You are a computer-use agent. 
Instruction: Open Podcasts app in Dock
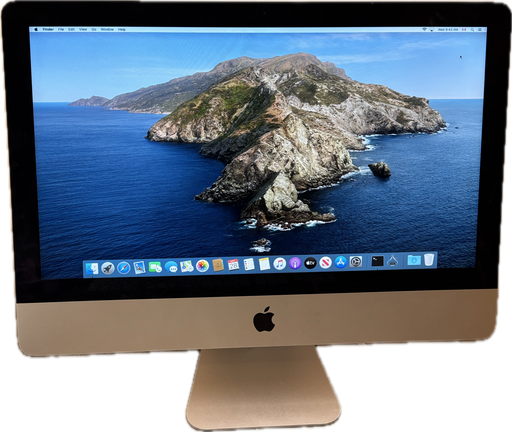295,263
